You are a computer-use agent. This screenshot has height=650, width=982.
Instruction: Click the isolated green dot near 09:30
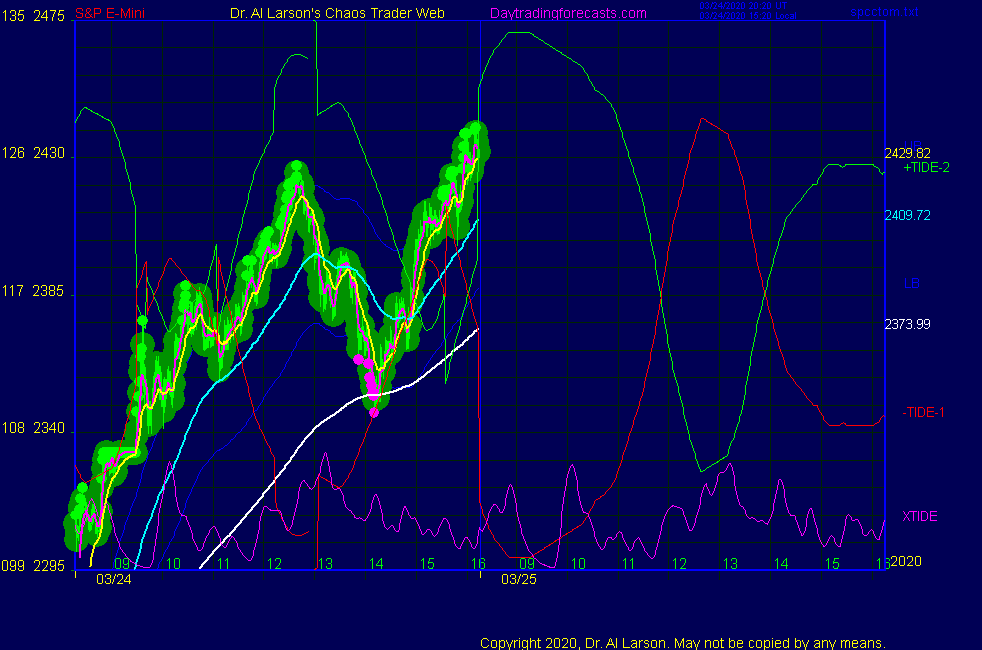click(142, 320)
